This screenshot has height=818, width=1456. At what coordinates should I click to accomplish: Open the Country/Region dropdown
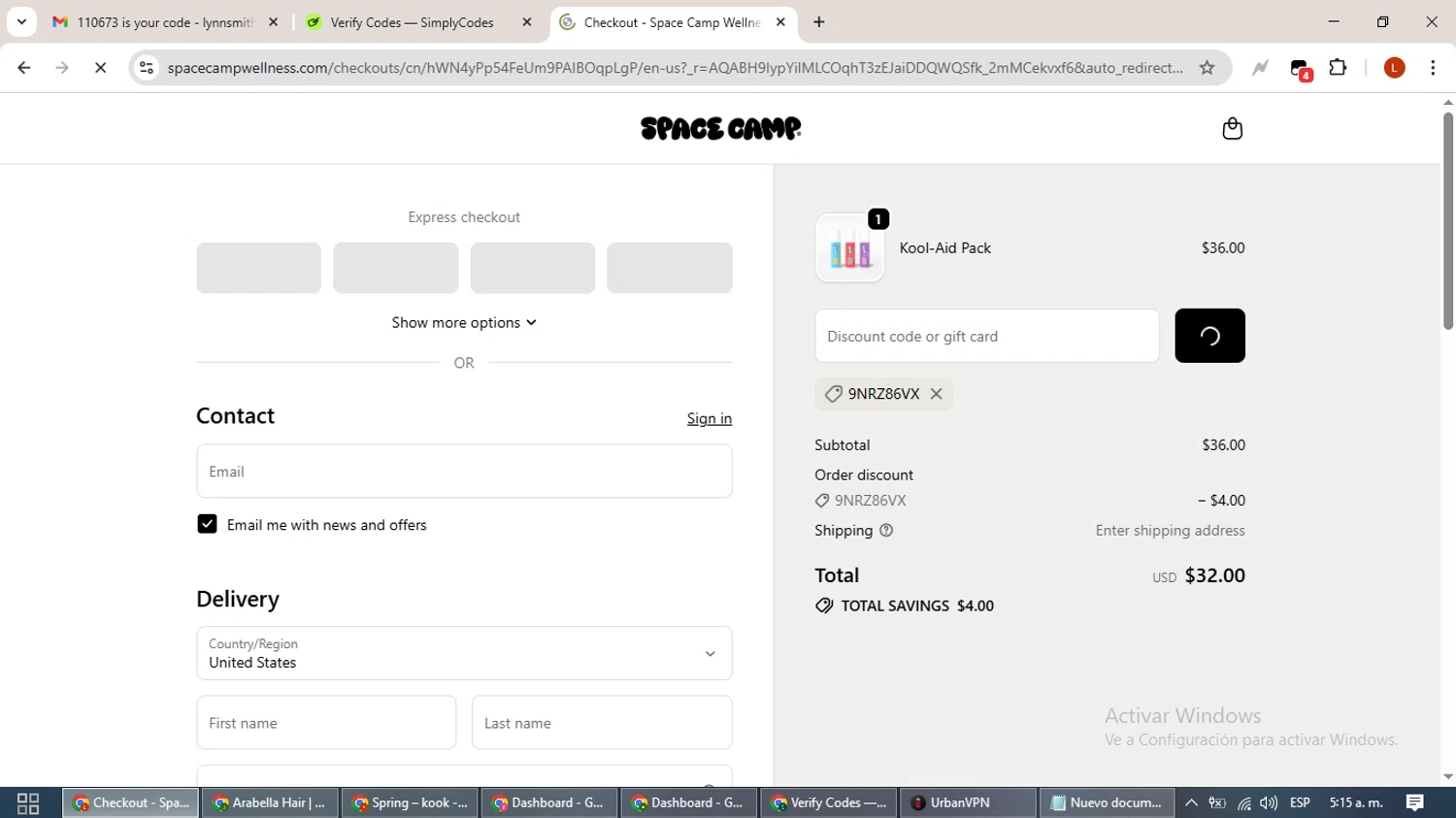tap(464, 653)
